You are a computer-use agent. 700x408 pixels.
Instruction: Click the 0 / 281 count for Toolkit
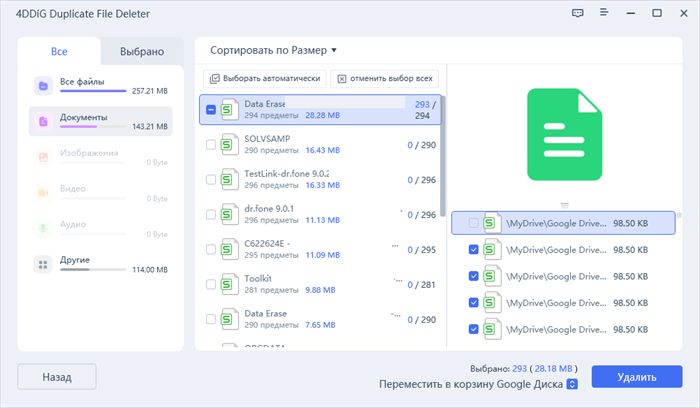point(421,284)
